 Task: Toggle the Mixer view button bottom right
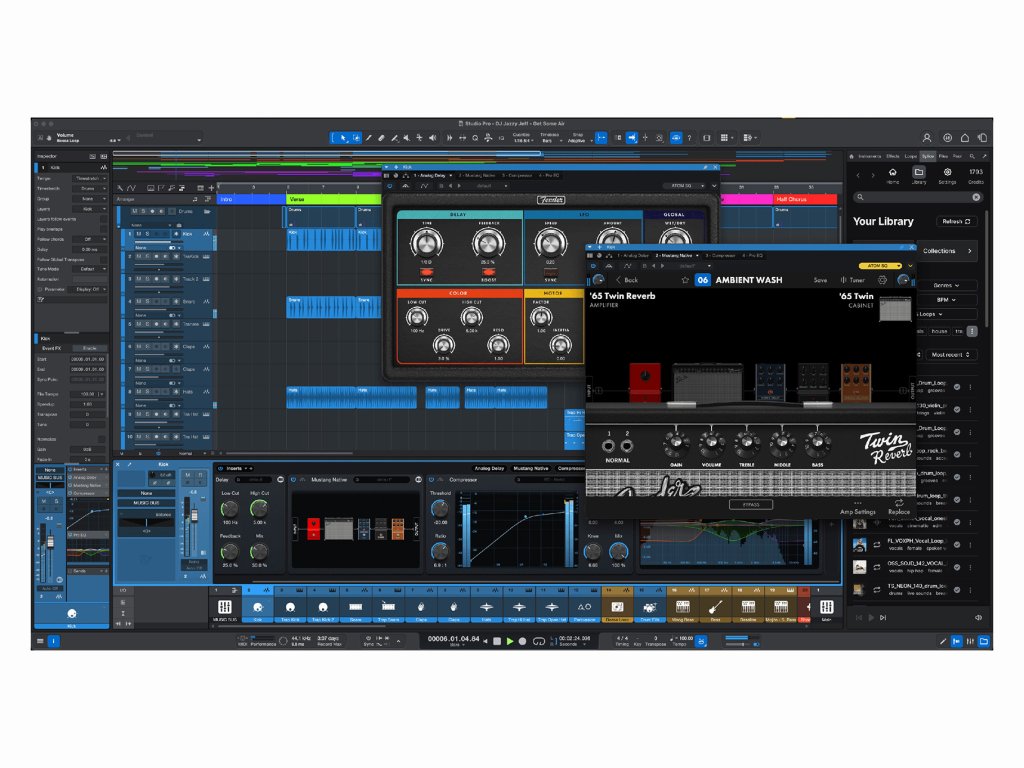point(970,641)
